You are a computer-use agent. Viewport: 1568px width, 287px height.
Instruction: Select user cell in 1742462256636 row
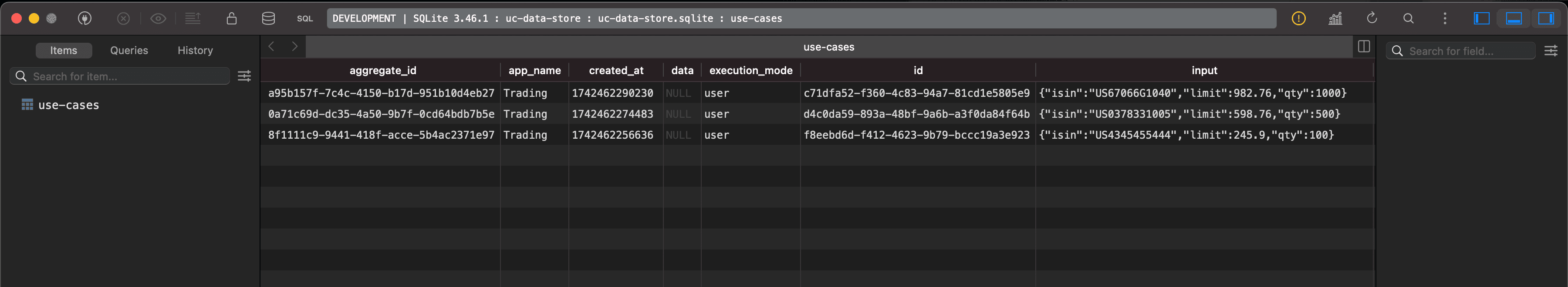click(x=750, y=135)
